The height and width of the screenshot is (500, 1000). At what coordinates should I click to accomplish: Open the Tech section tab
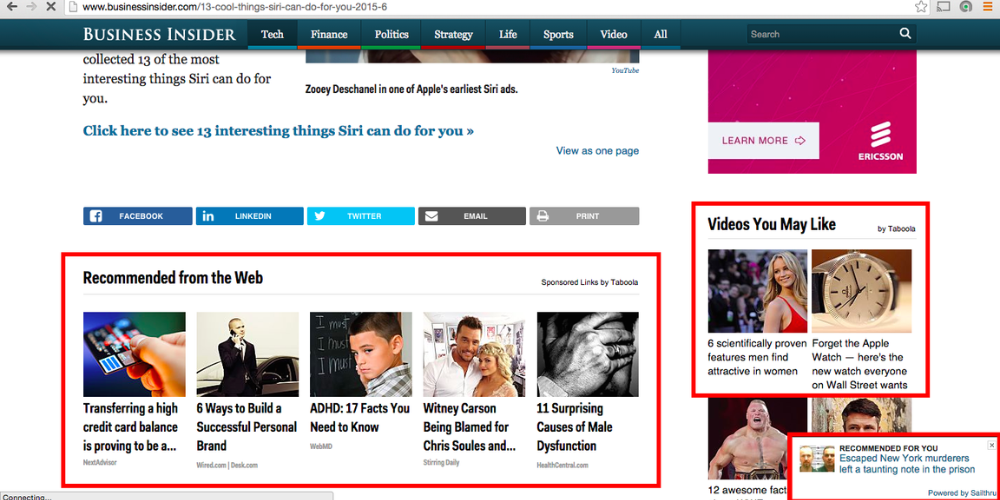(272, 34)
